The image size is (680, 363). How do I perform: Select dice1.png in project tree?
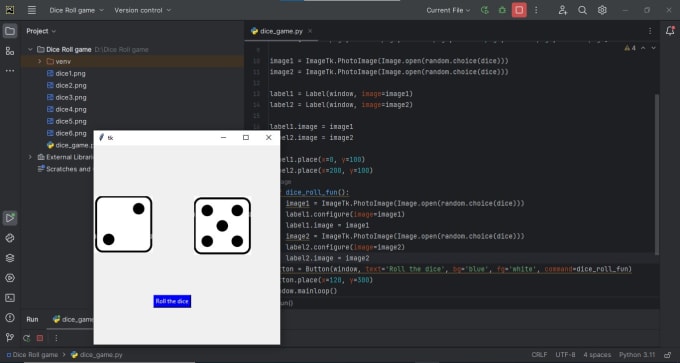pos(66,74)
